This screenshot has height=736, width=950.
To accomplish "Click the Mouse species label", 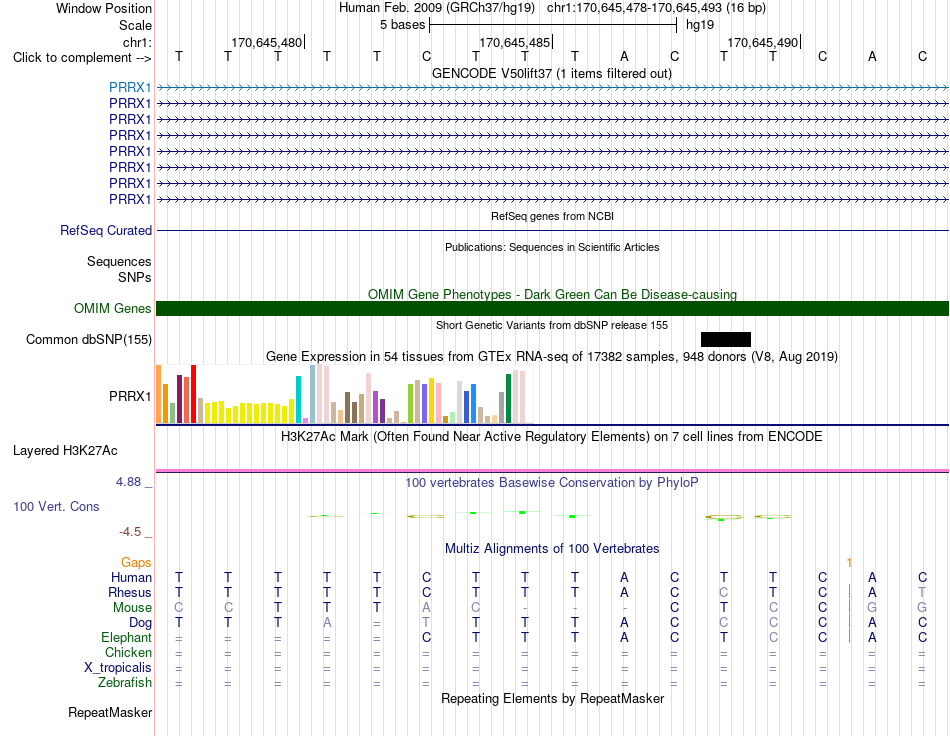I will (x=132, y=608).
